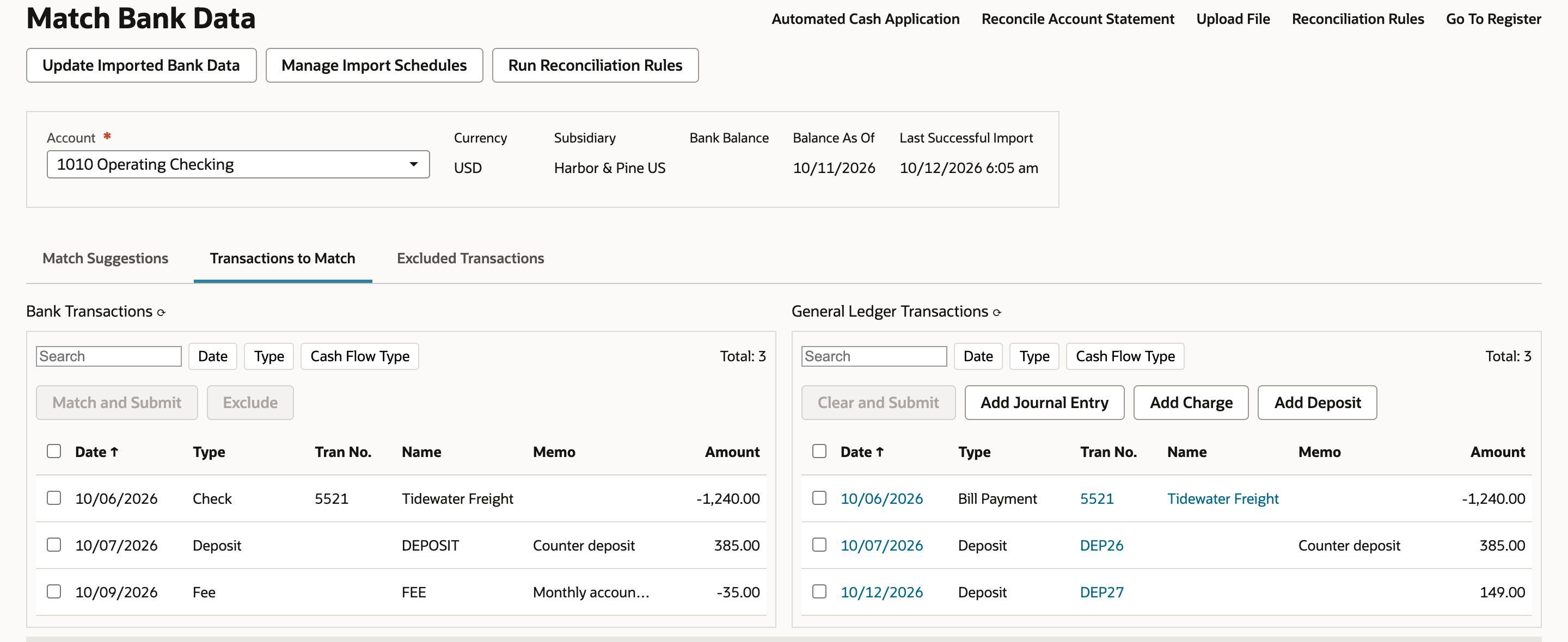Image resolution: width=1568 pixels, height=642 pixels.
Task: Check the Tidewater Freight check 5521 bank row
Action: tap(54, 498)
